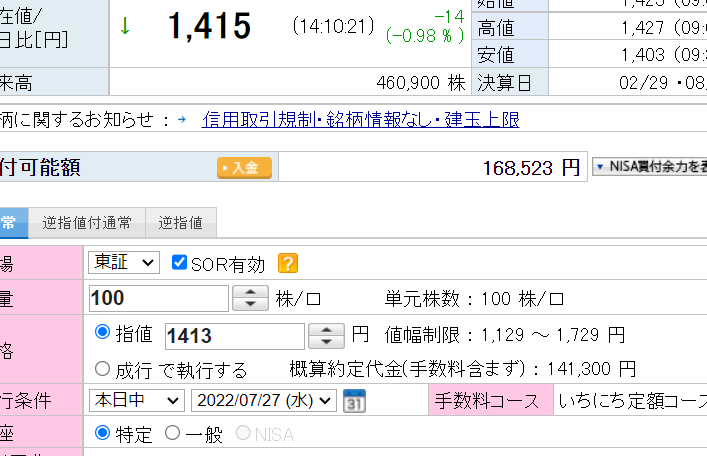Switch to 逆指値付通常 tab
Image resolution: width=707 pixels, height=456 pixels.
pos(86,223)
